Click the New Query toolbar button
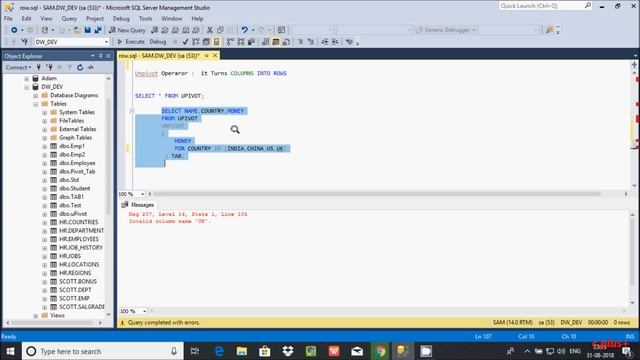This screenshot has height=360, width=640. [127, 30]
